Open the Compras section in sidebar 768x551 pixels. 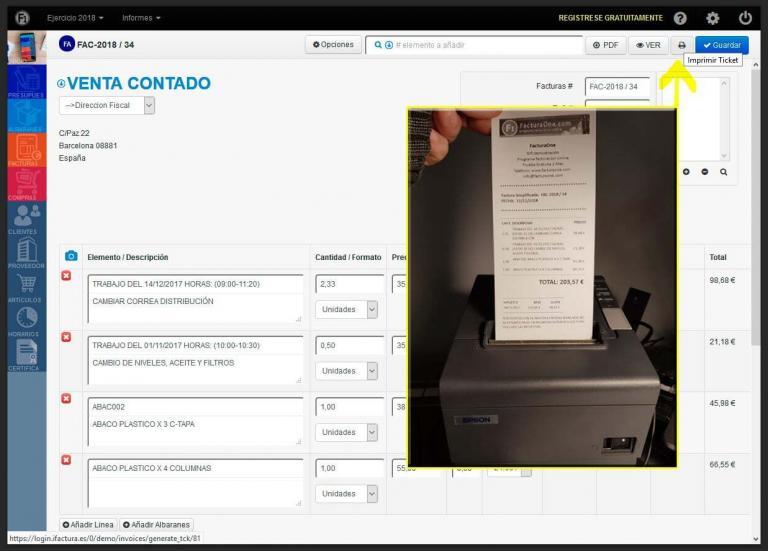click(27, 184)
